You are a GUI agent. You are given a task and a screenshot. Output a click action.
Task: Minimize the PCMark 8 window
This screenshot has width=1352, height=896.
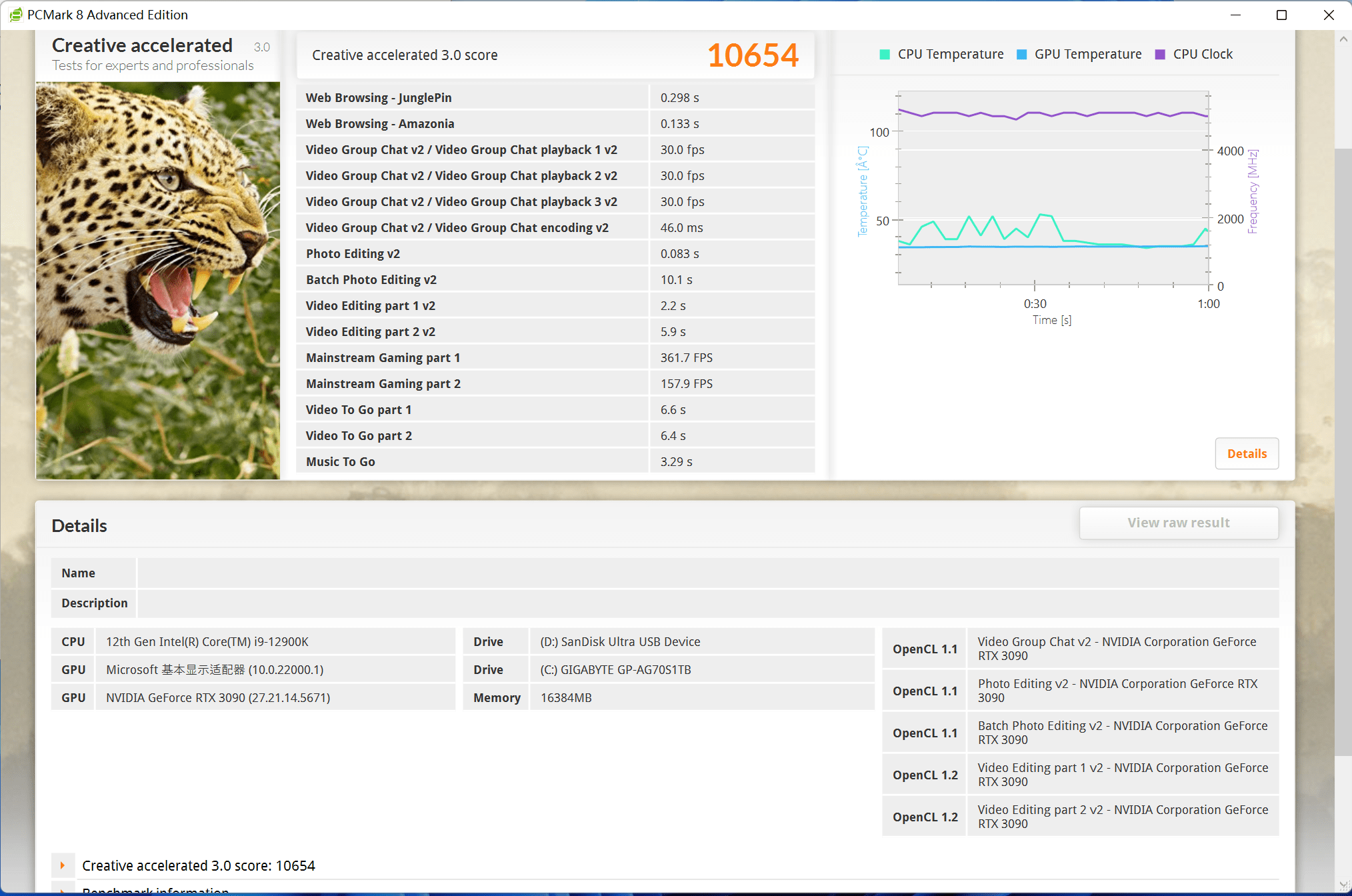click(x=1235, y=15)
